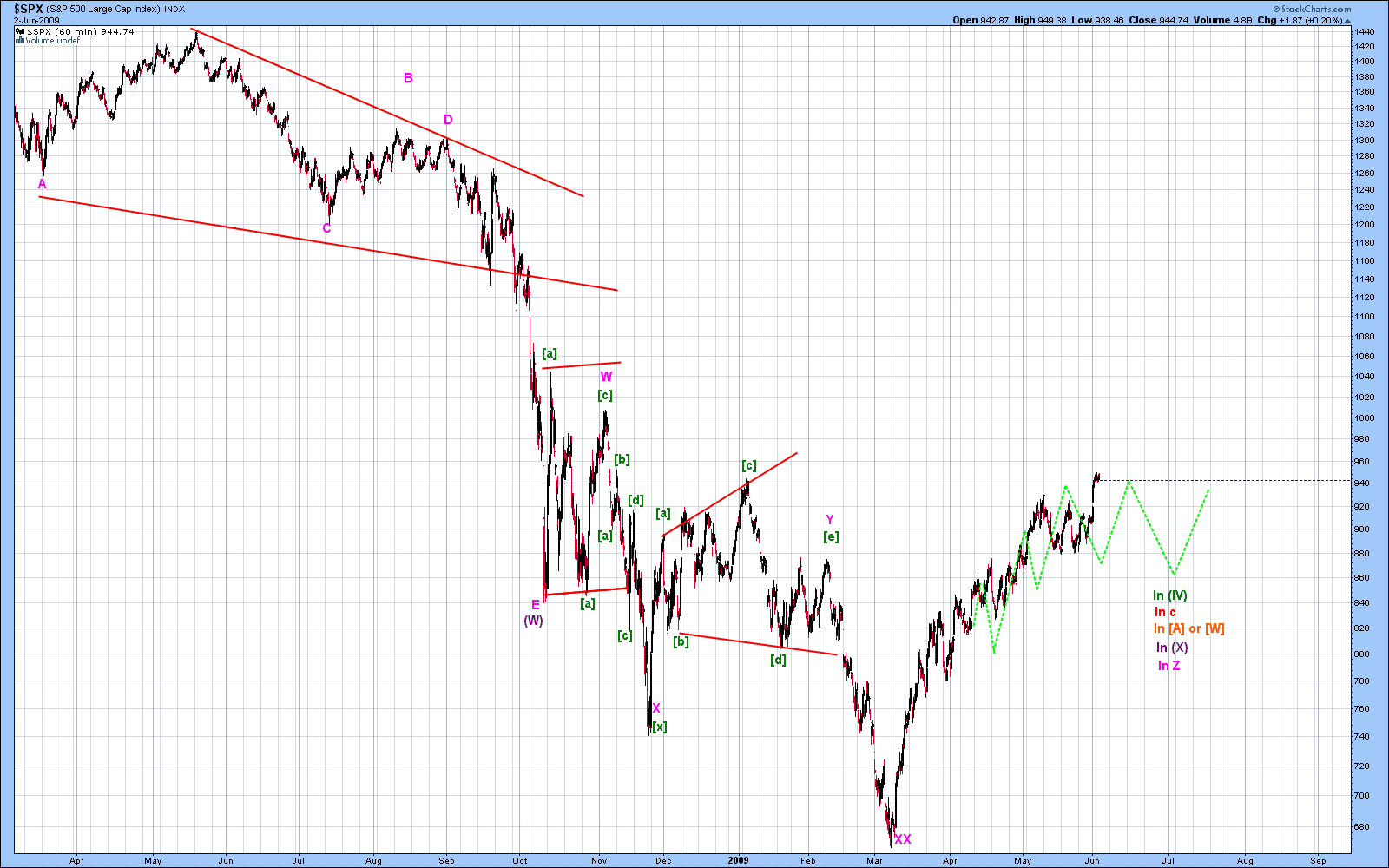Click the purple (W) wave label
This screenshot has height=868, width=1389.
coord(533,621)
